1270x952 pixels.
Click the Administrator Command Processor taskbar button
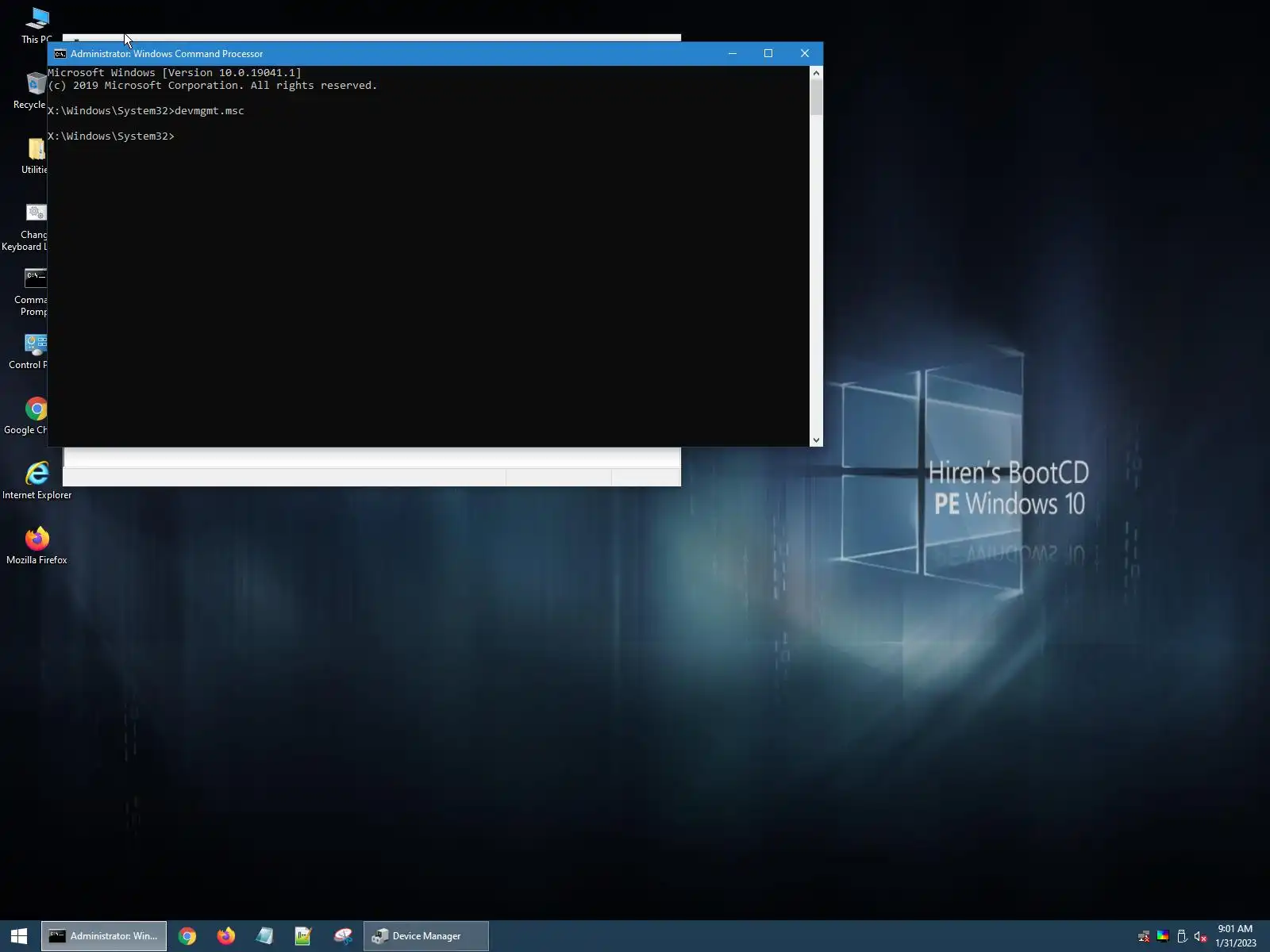pos(104,936)
